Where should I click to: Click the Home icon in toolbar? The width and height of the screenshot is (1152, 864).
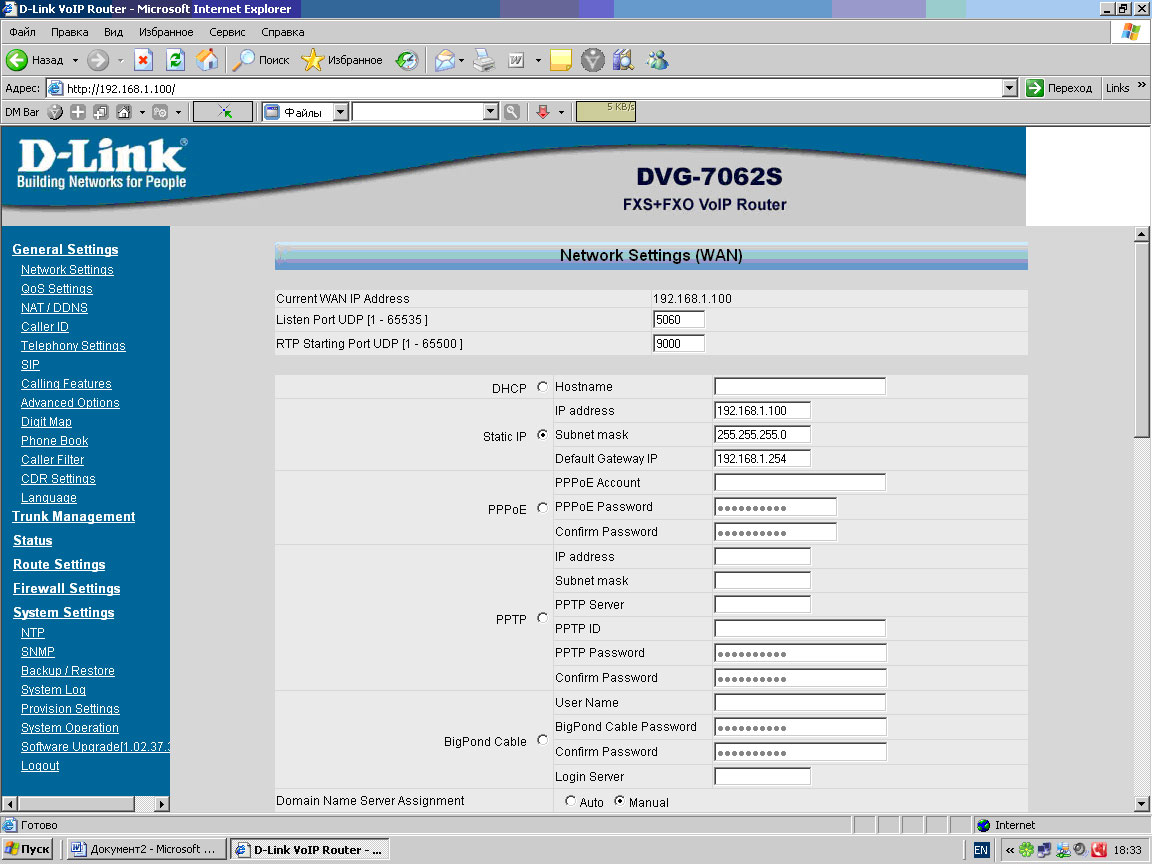click(207, 60)
